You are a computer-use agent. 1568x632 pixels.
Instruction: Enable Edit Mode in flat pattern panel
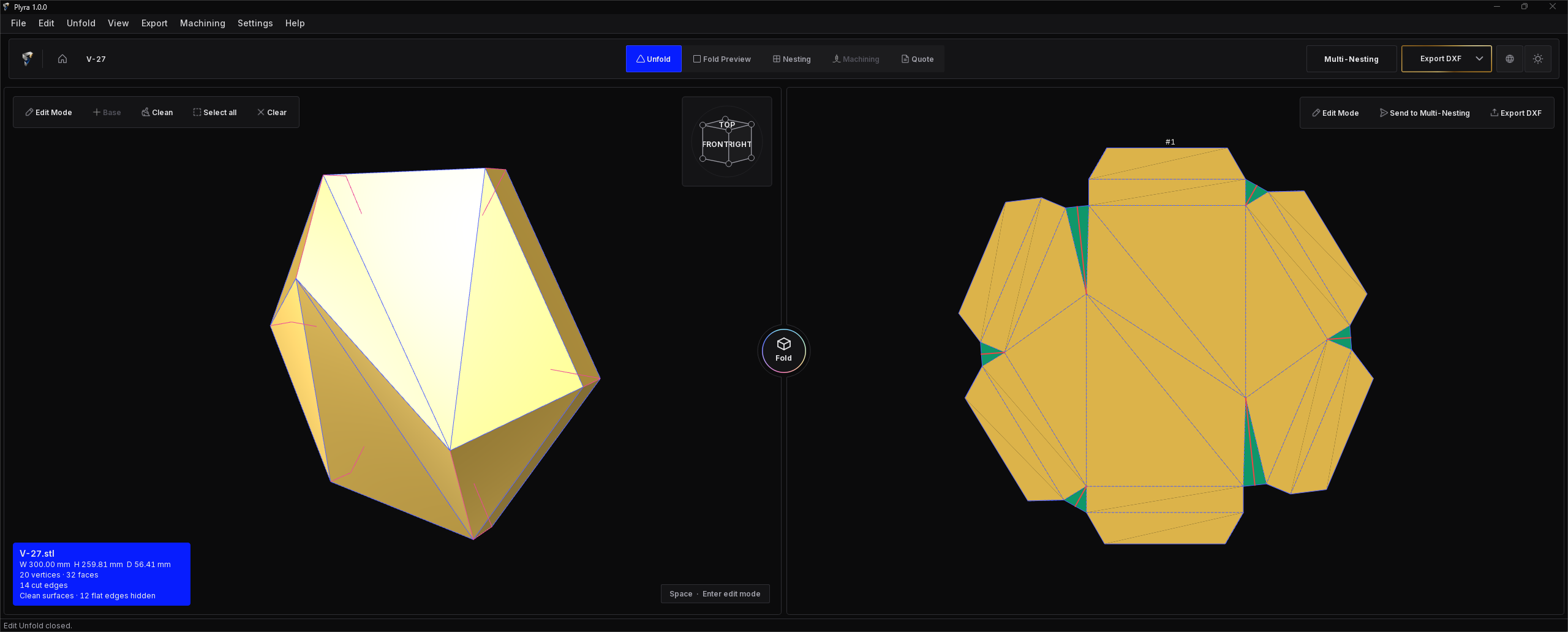1335,113
